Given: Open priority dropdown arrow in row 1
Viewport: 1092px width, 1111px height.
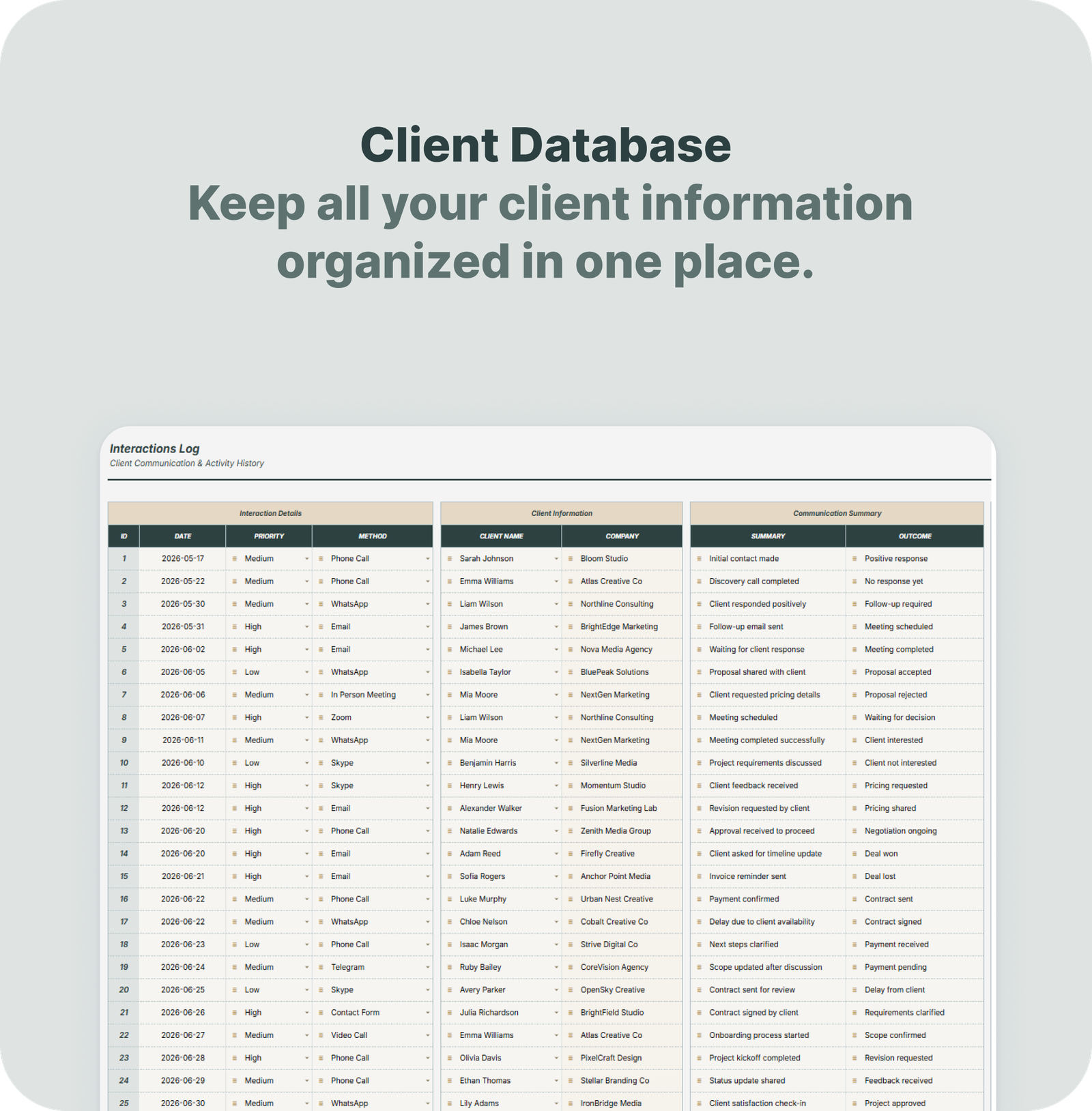Looking at the screenshot, I should pyautogui.click(x=306, y=559).
